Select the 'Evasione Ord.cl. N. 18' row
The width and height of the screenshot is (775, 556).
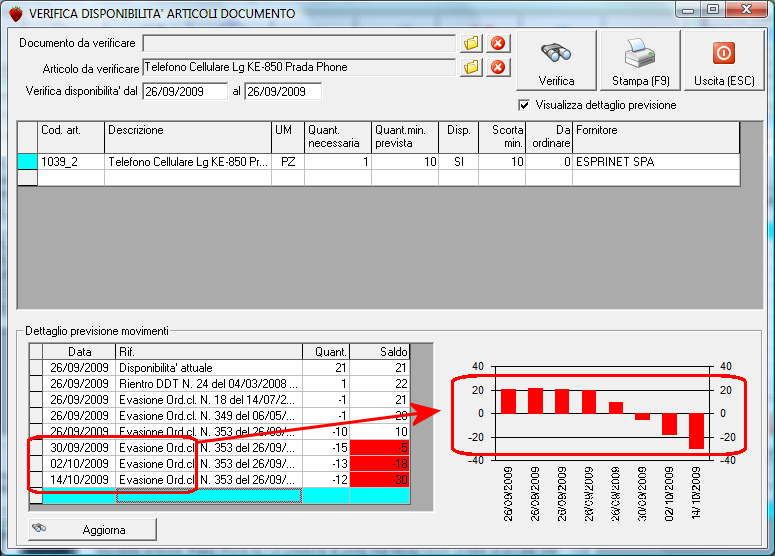tap(219, 399)
